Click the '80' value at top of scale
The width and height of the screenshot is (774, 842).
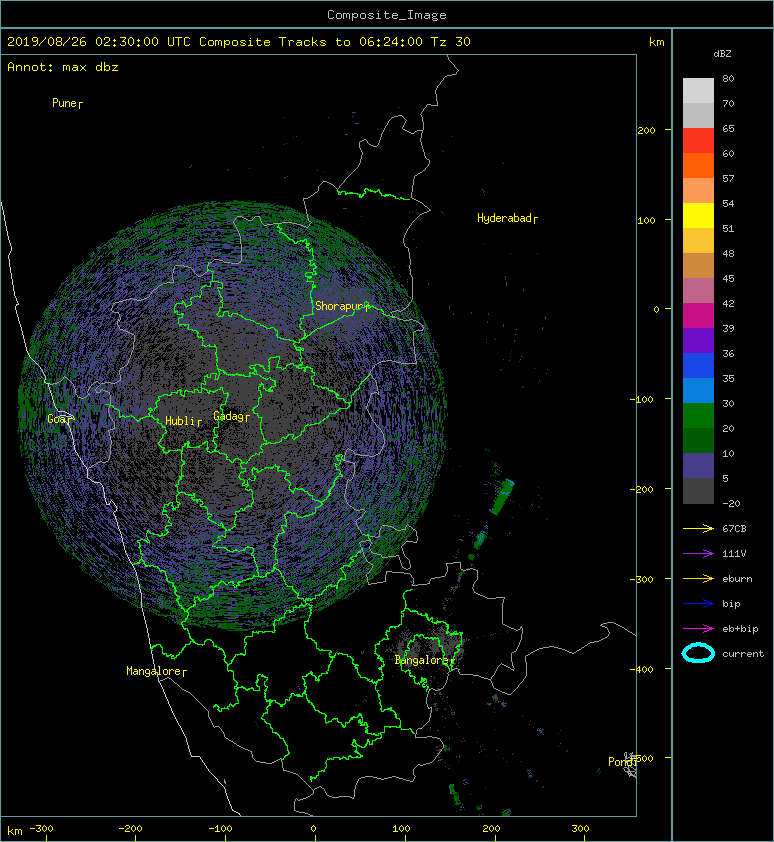[x=728, y=78]
